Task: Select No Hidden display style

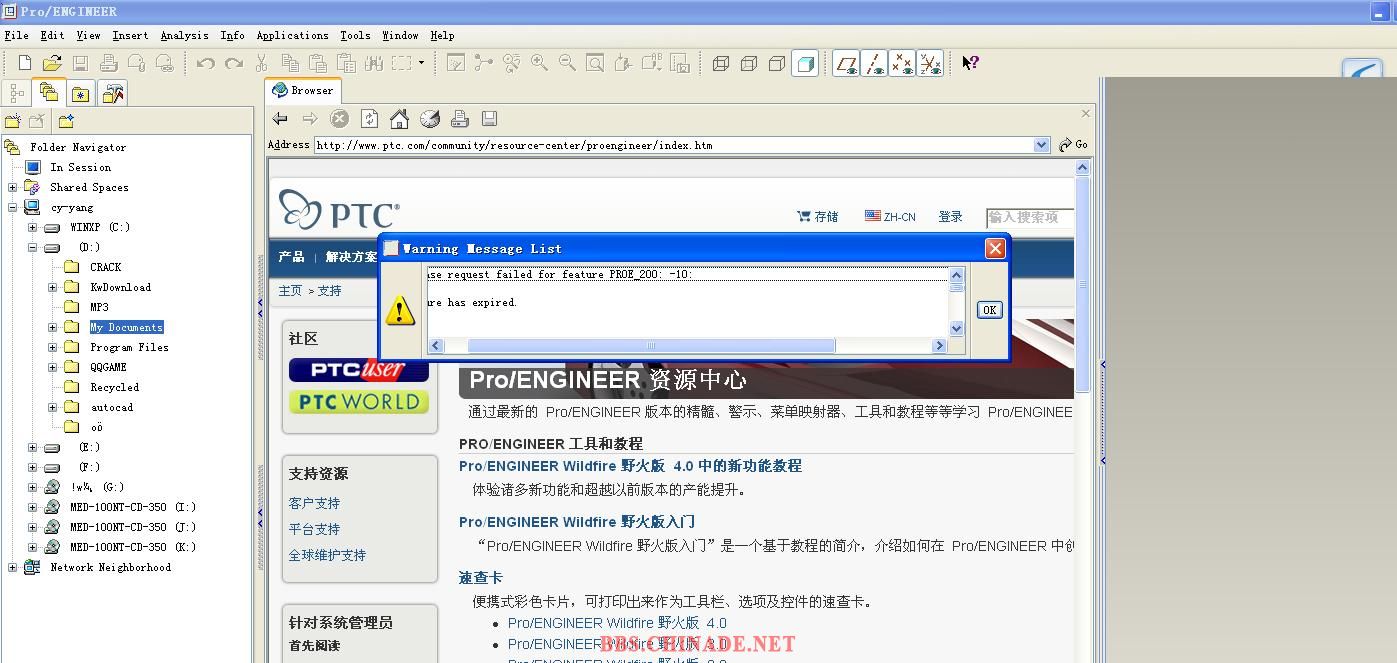Action: coord(777,64)
